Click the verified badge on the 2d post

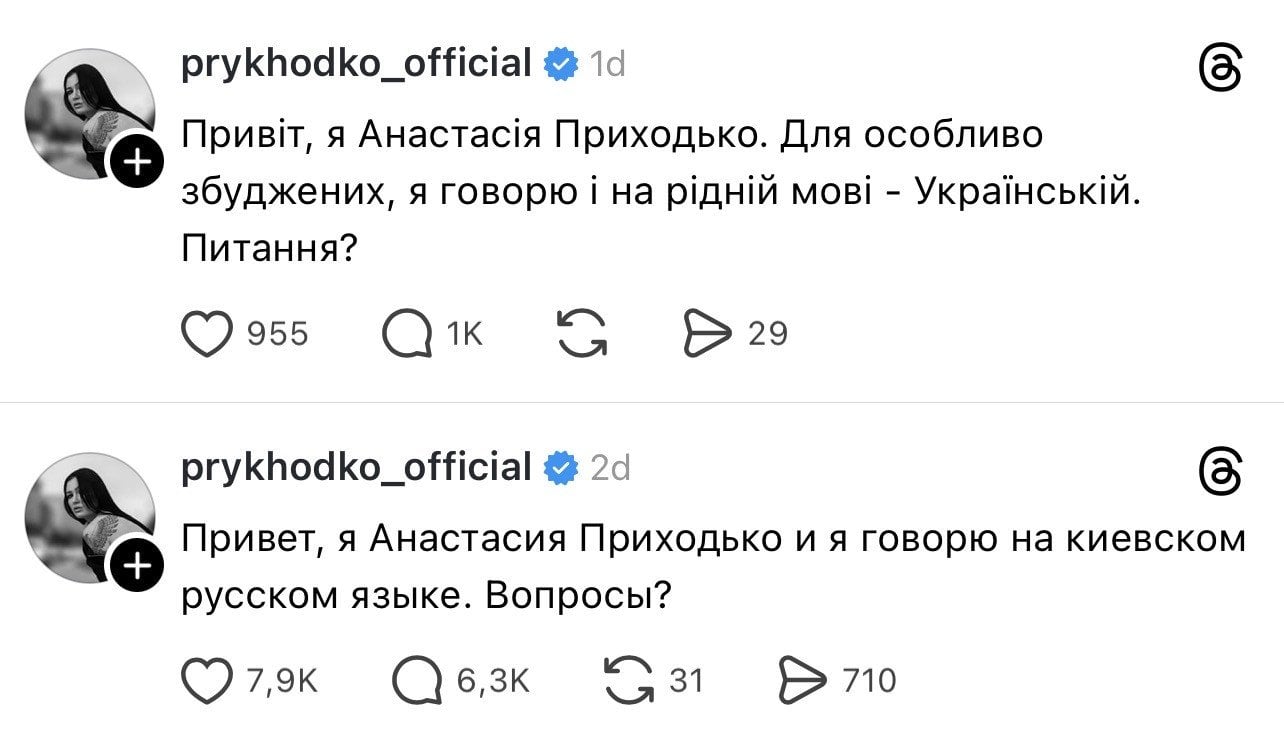click(560, 467)
